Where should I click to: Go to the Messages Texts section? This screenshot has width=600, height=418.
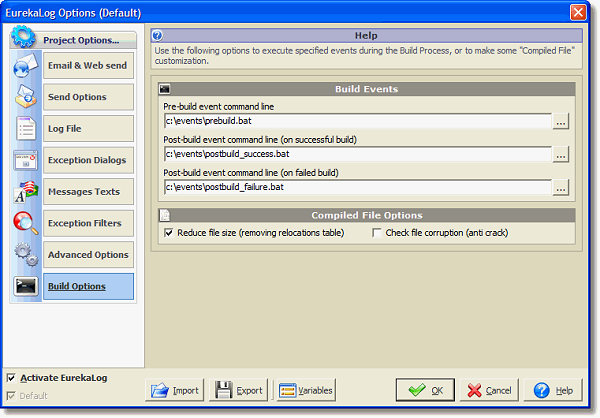pyautogui.click(x=88, y=191)
